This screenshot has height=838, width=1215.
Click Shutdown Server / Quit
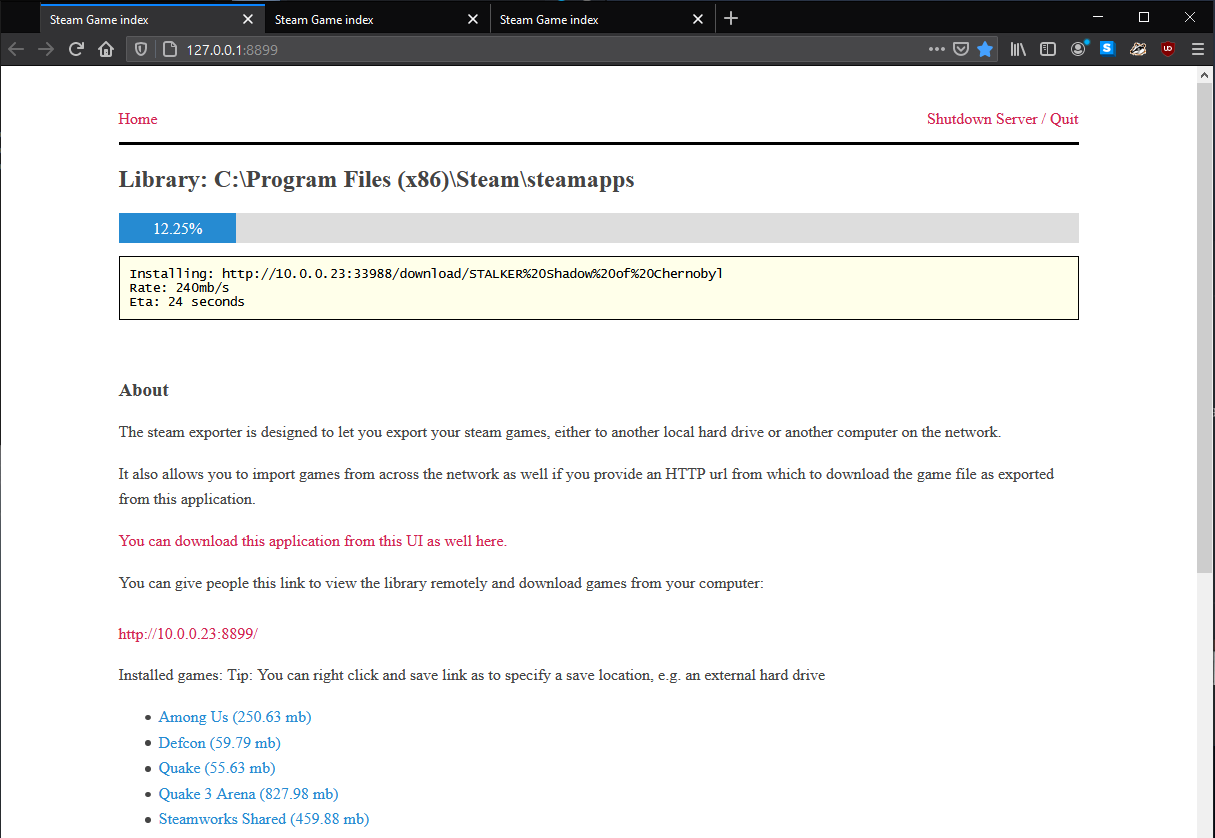[x=1002, y=119]
